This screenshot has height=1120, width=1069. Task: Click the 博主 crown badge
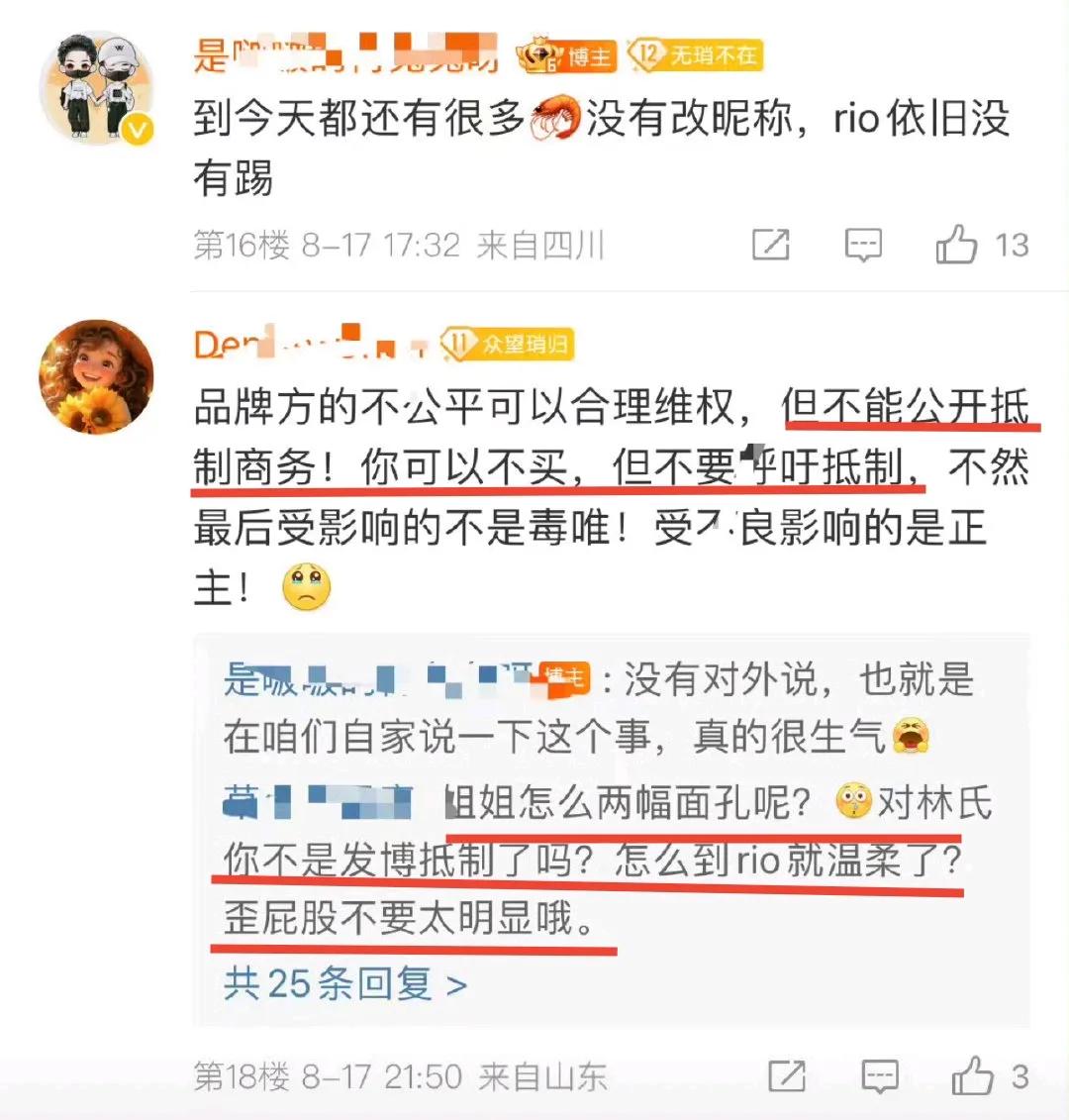567,55
